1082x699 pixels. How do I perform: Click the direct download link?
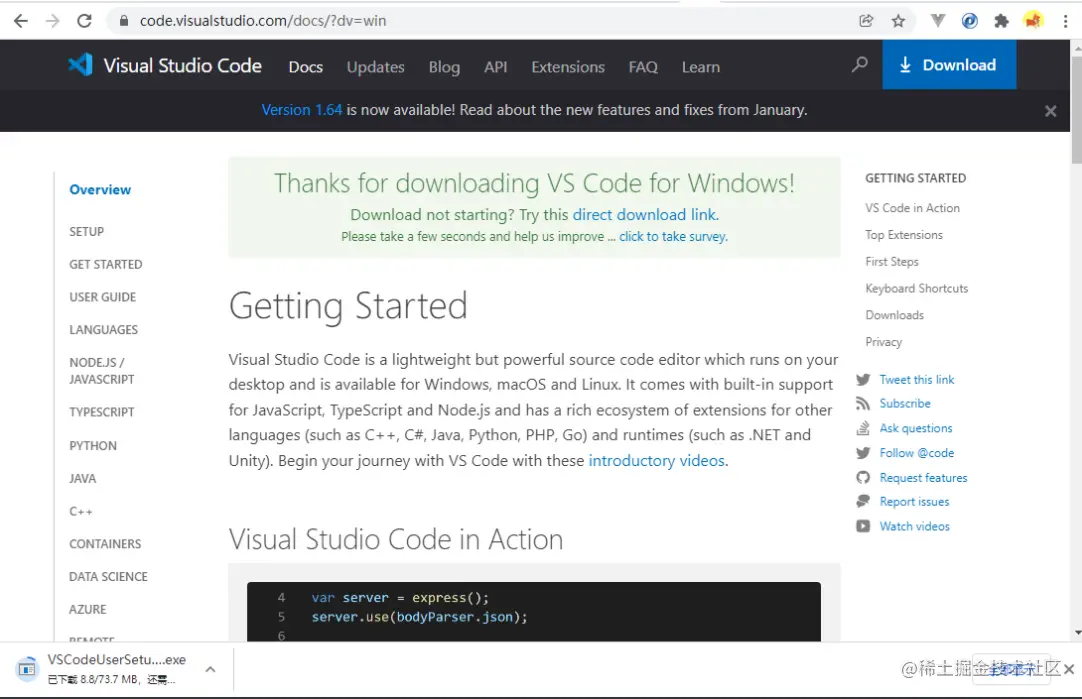pyautogui.click(x=646, y=215)
